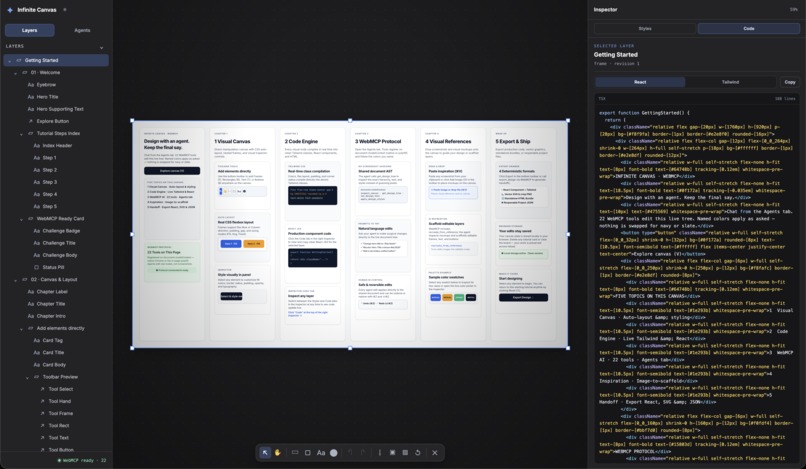Select the pointer tool in bottom toolbar
Viewport: 806px width, 469px height.
[265, 453]
